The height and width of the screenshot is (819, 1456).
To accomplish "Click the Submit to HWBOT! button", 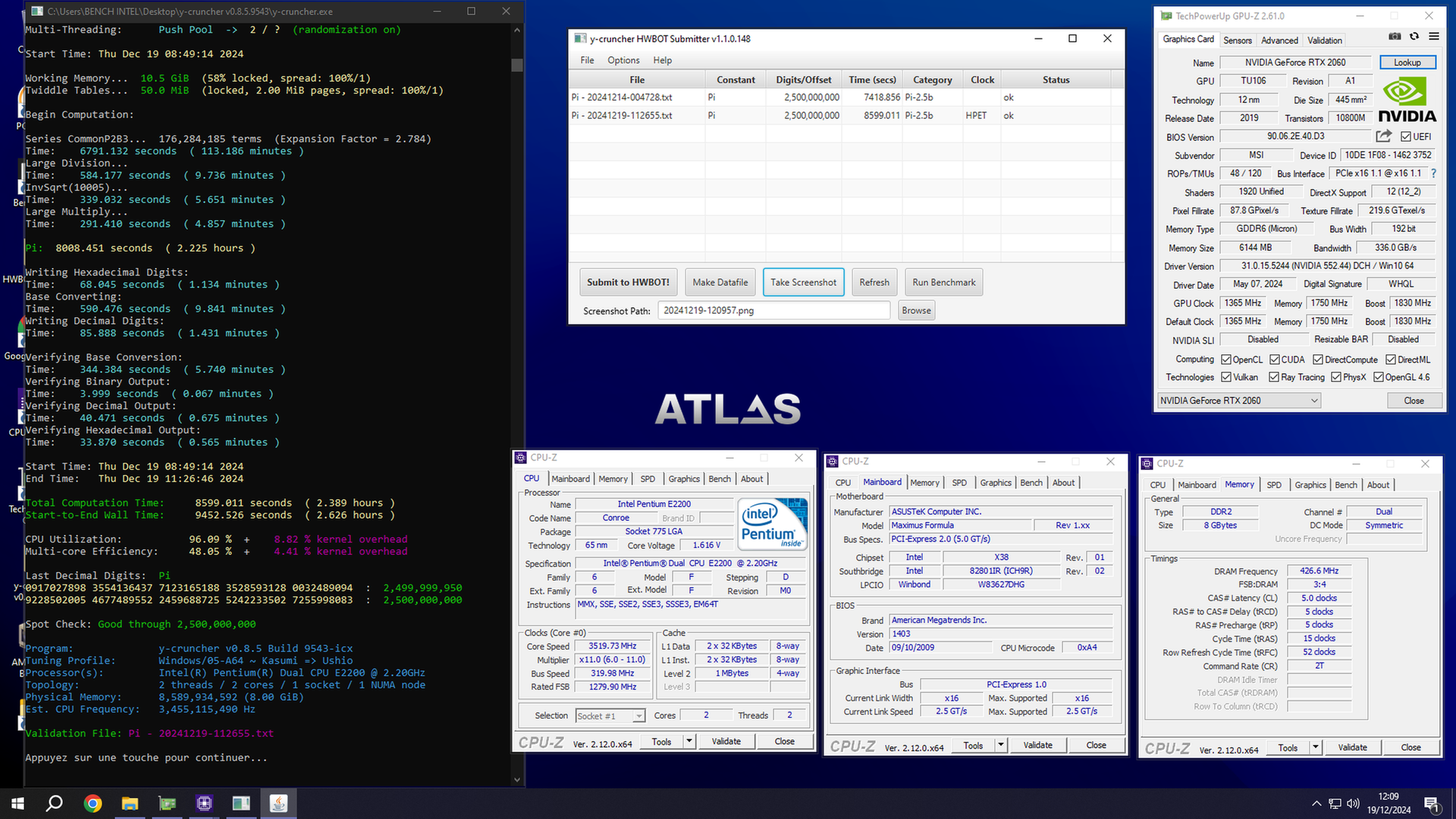I will (x=628, y=282).
